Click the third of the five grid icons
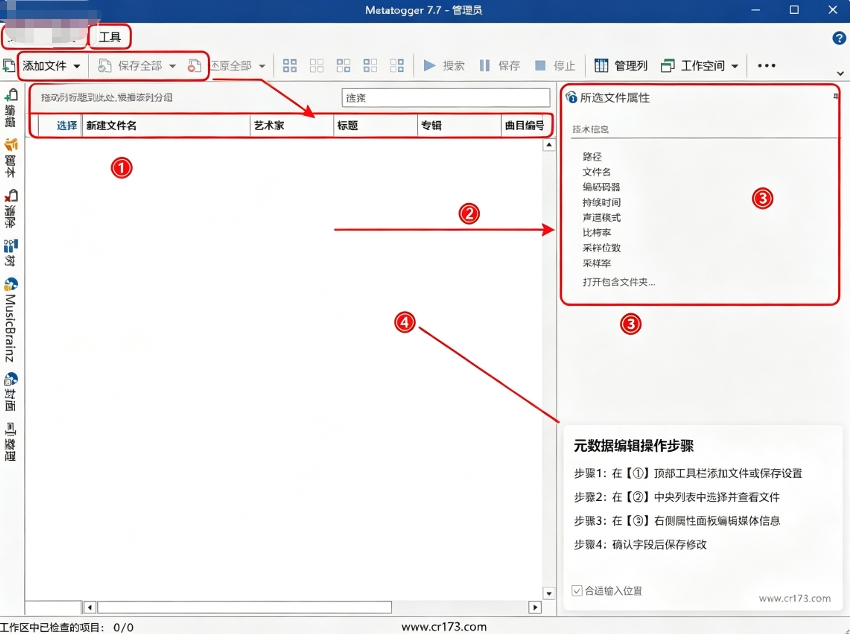Viewport: 850px width, 634px height. tap(343, 66)
